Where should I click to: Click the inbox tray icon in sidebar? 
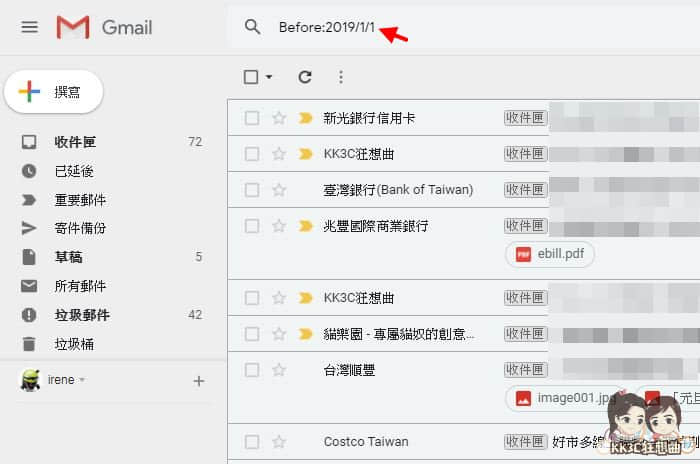(29, 142)
